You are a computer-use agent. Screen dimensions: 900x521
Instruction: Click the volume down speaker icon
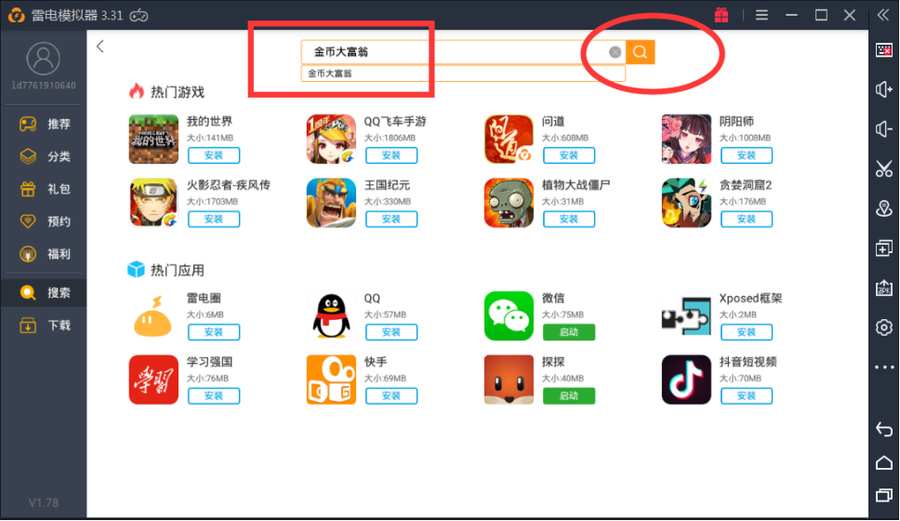(x=884, y=129)
